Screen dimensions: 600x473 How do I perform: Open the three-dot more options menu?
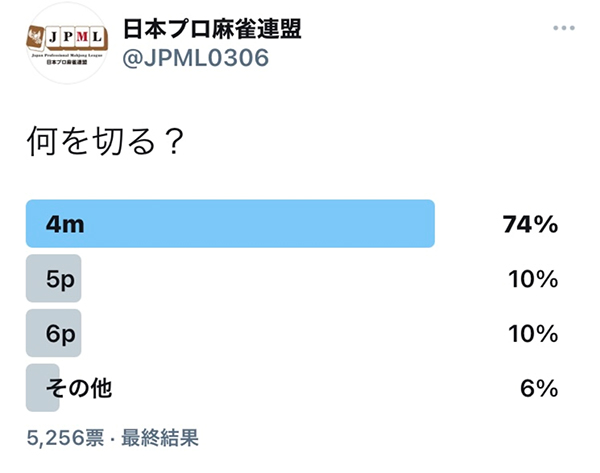(564, 28)
